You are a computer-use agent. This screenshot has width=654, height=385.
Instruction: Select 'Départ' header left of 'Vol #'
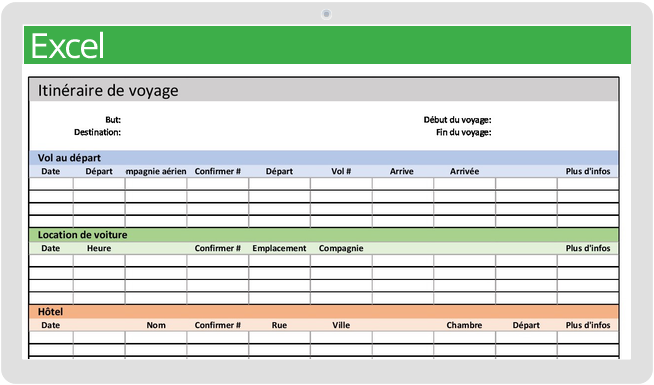coord(279,171)
